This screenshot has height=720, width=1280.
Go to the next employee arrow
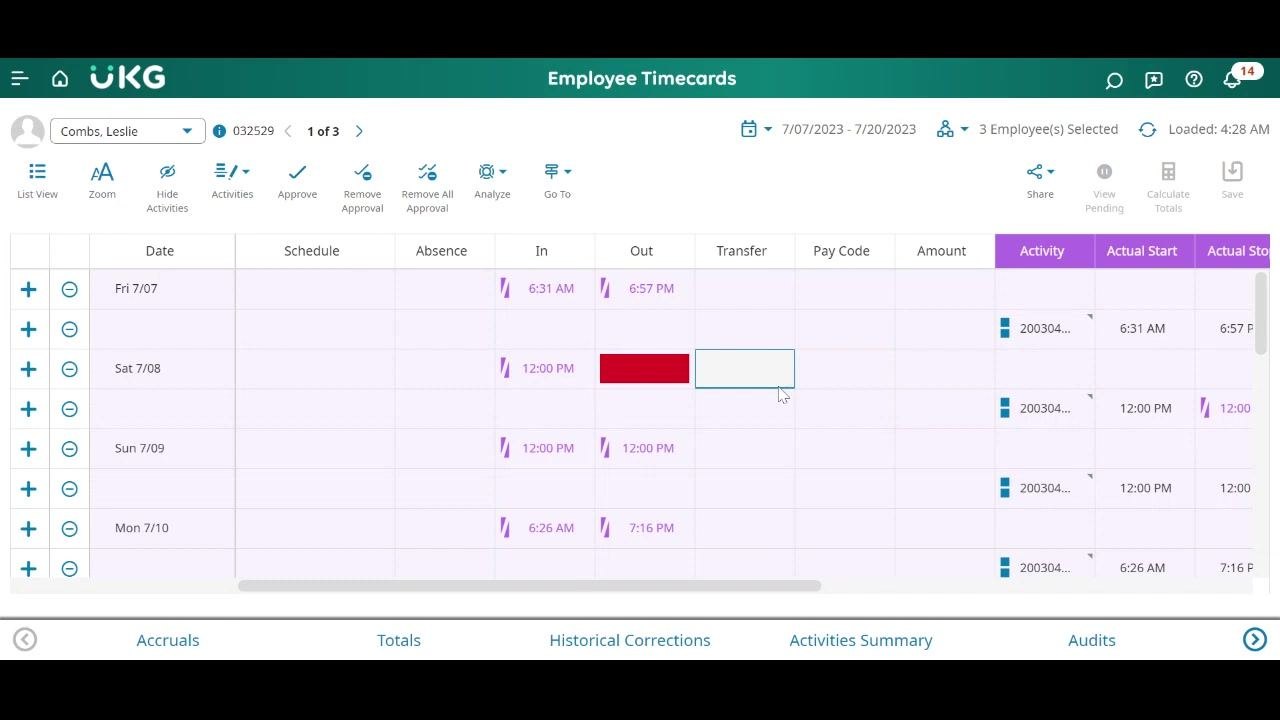pyautogui.click(x=359, y=131)
